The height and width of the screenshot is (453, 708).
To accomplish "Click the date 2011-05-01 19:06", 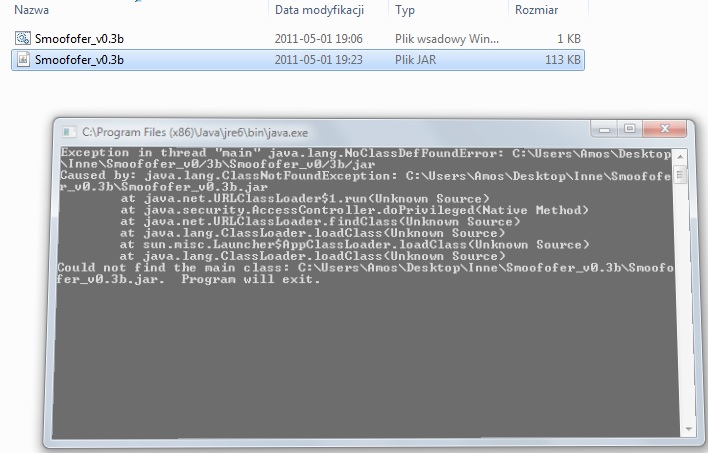I will pyautogui.click(x=319, y=39).
